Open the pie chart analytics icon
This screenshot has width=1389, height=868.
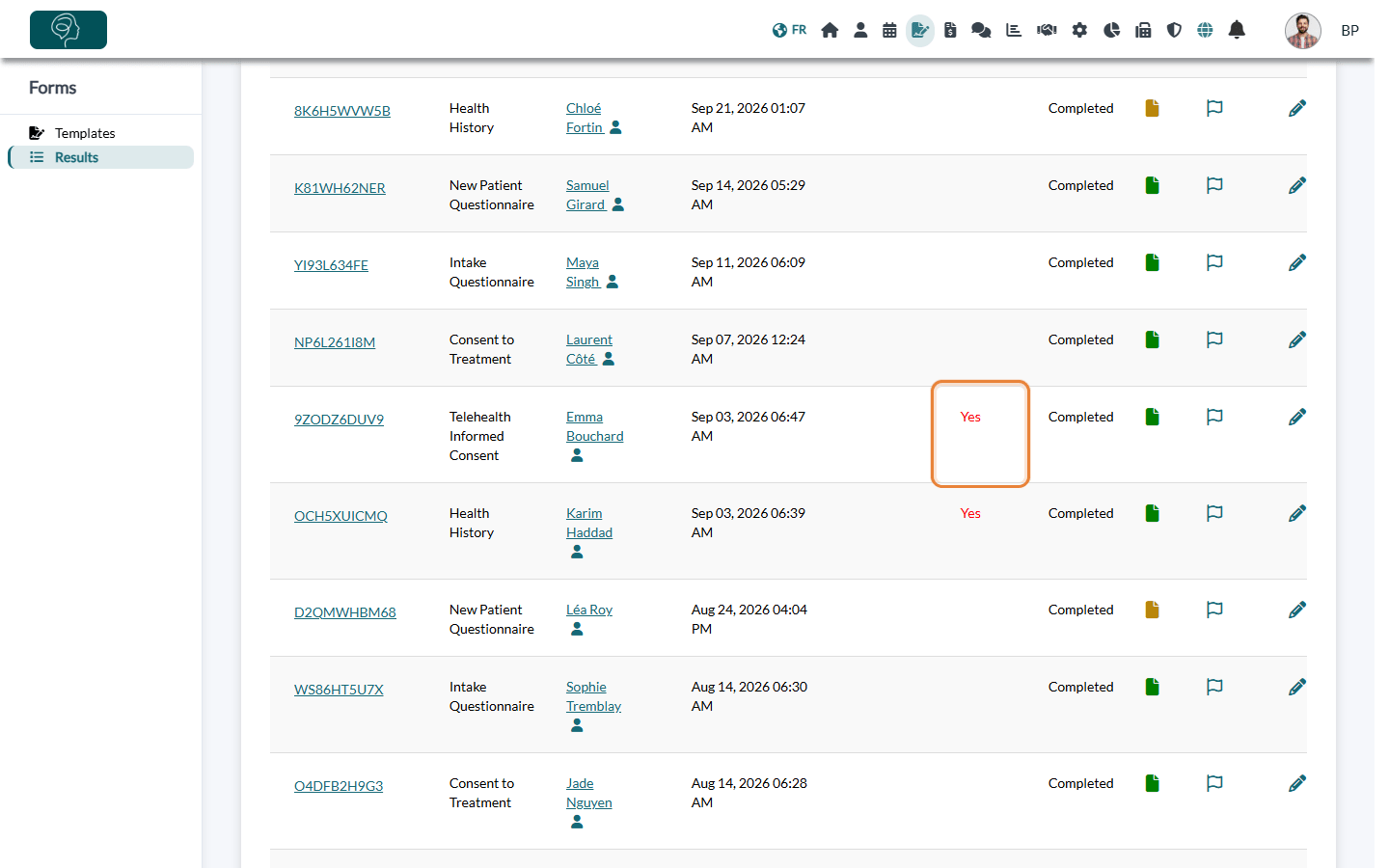(x=1111, y=30)
